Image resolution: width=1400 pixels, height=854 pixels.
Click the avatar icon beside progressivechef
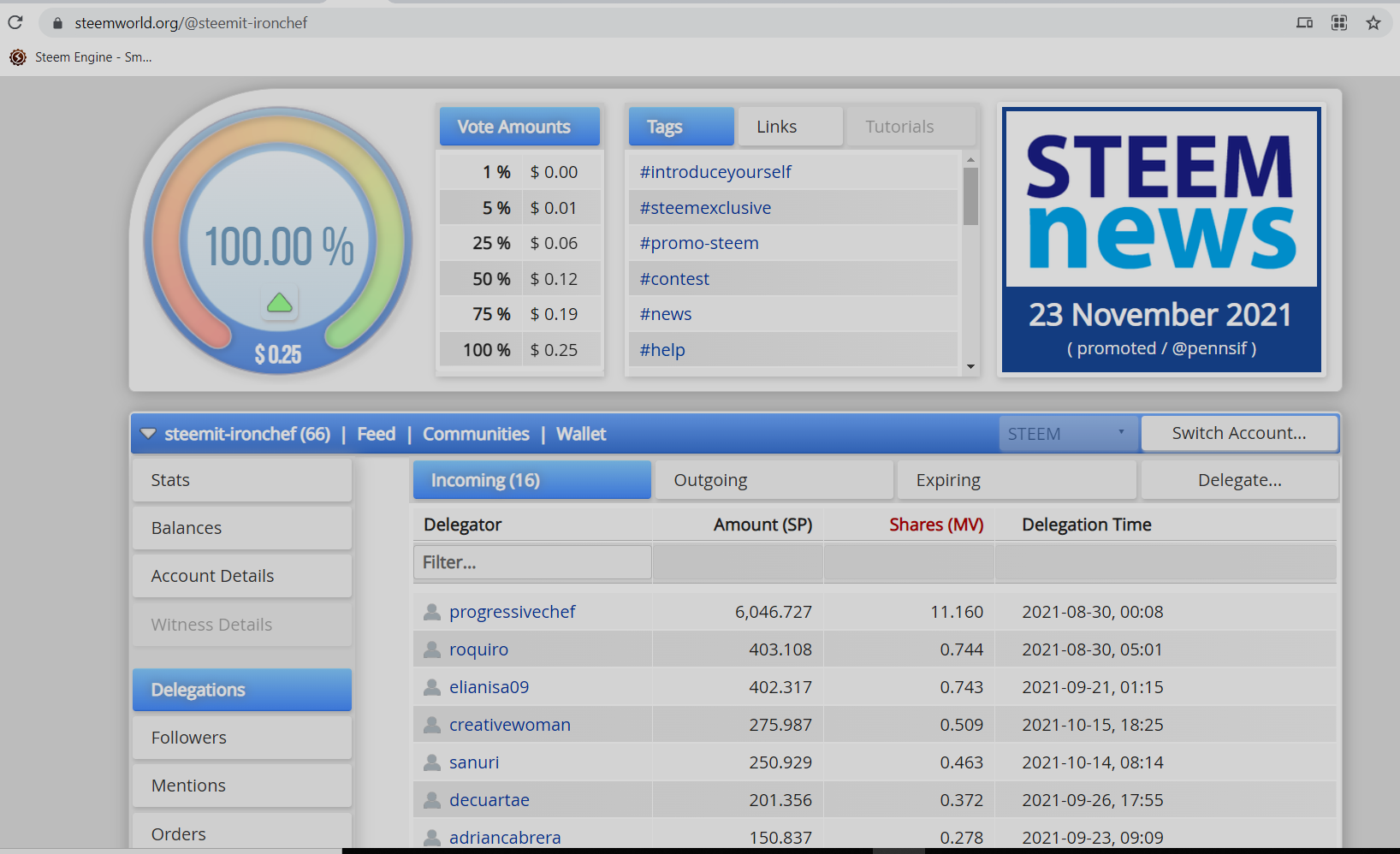point(432,612)
